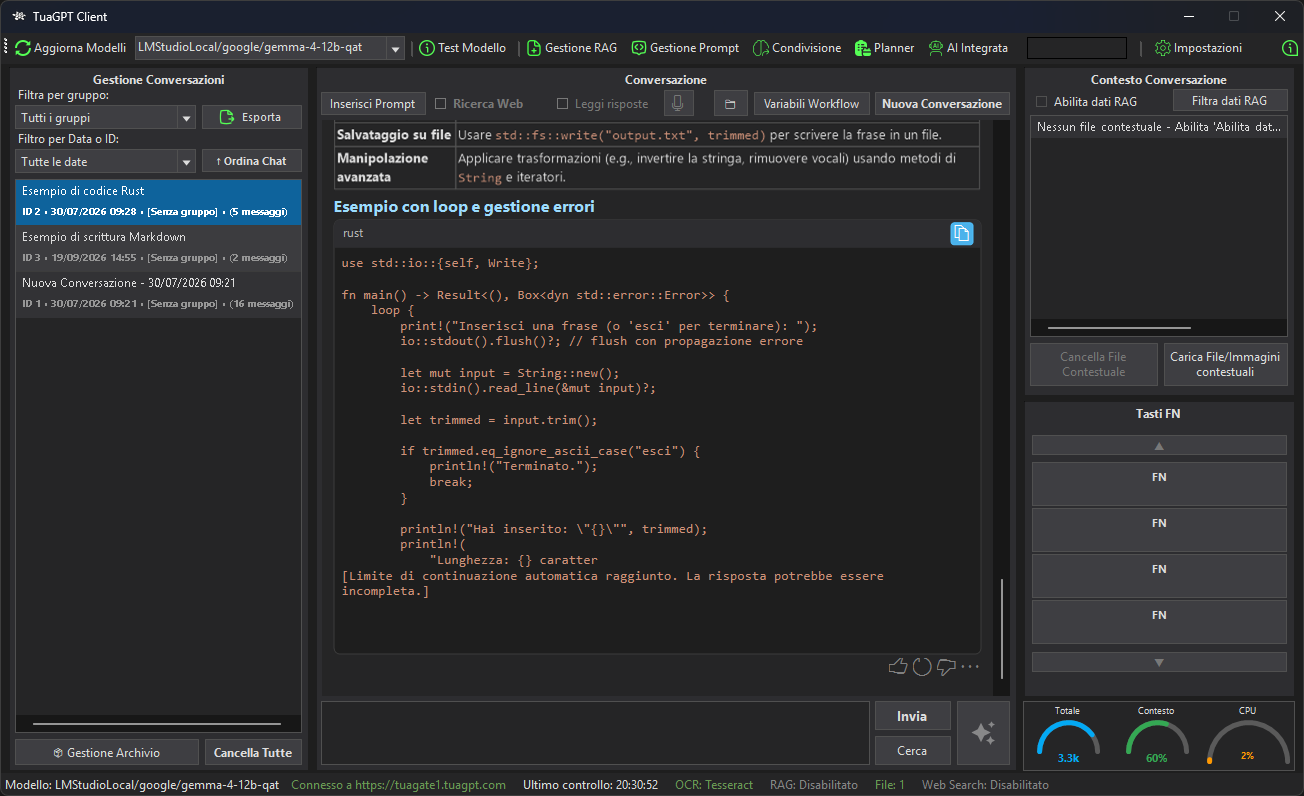This screenshot has height=796, width=1304.
Task: Open AI Integrata
Action: (968, 48)
